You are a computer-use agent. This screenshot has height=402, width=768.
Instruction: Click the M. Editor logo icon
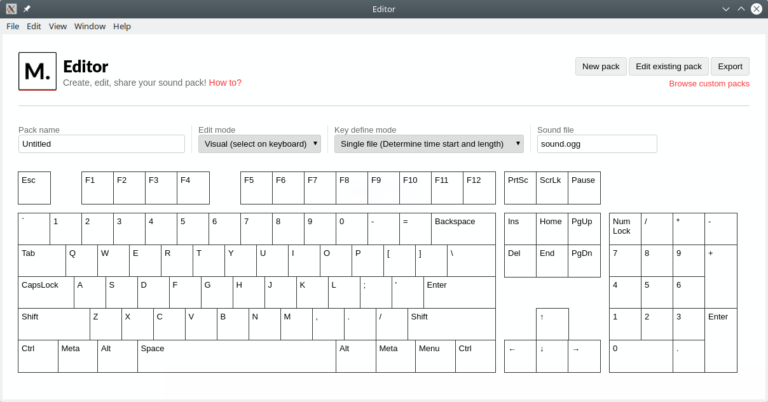point(37,71)
